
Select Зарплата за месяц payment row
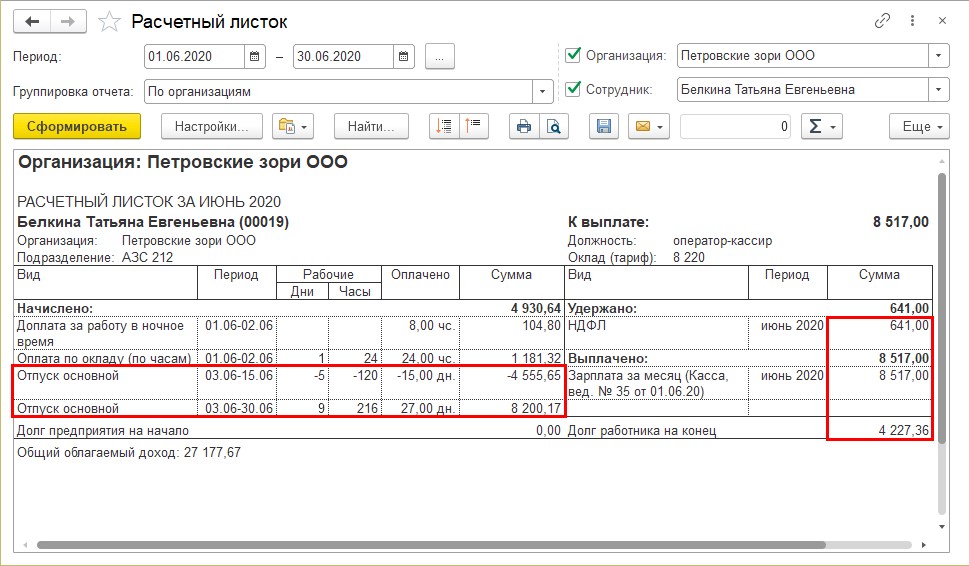coord(749,383)
